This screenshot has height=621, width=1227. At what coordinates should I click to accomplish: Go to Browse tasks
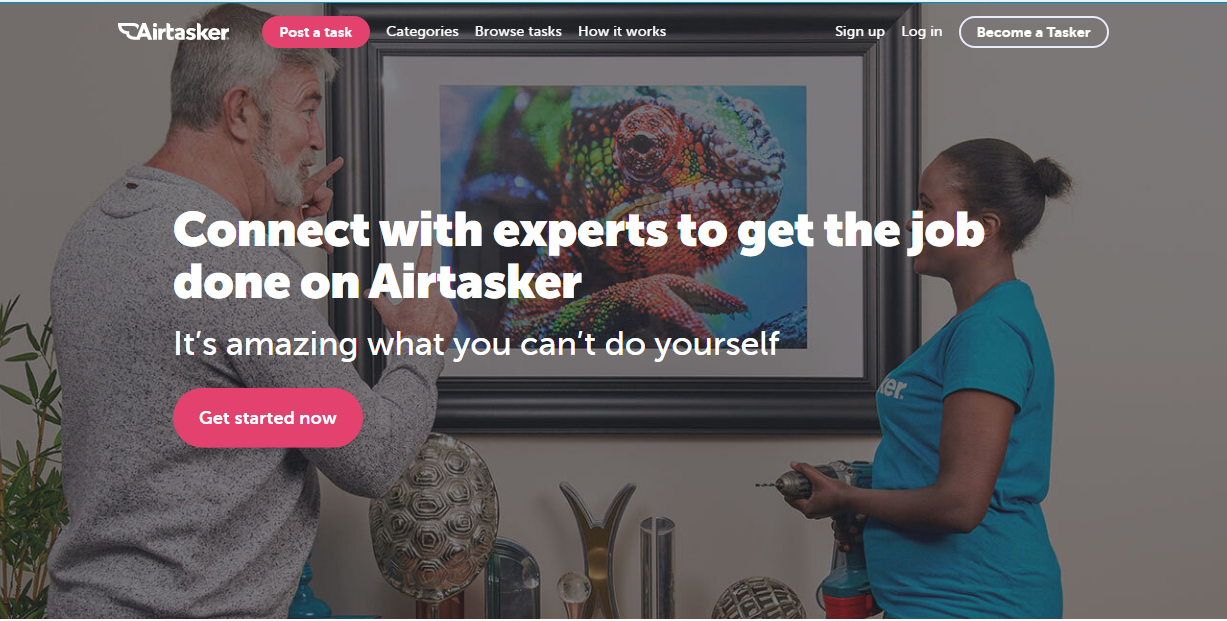pyautogui.click(x=518, y=32)
